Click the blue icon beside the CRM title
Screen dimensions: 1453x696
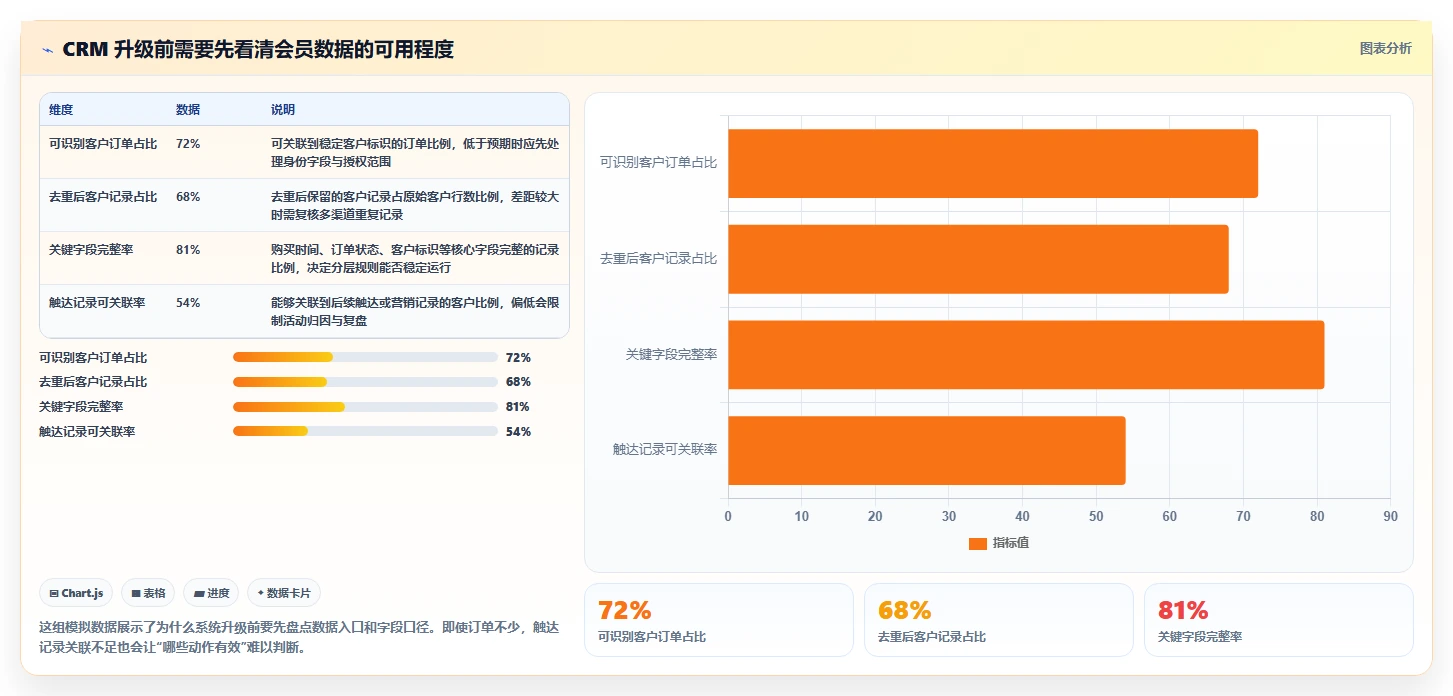tap(47, 50)
